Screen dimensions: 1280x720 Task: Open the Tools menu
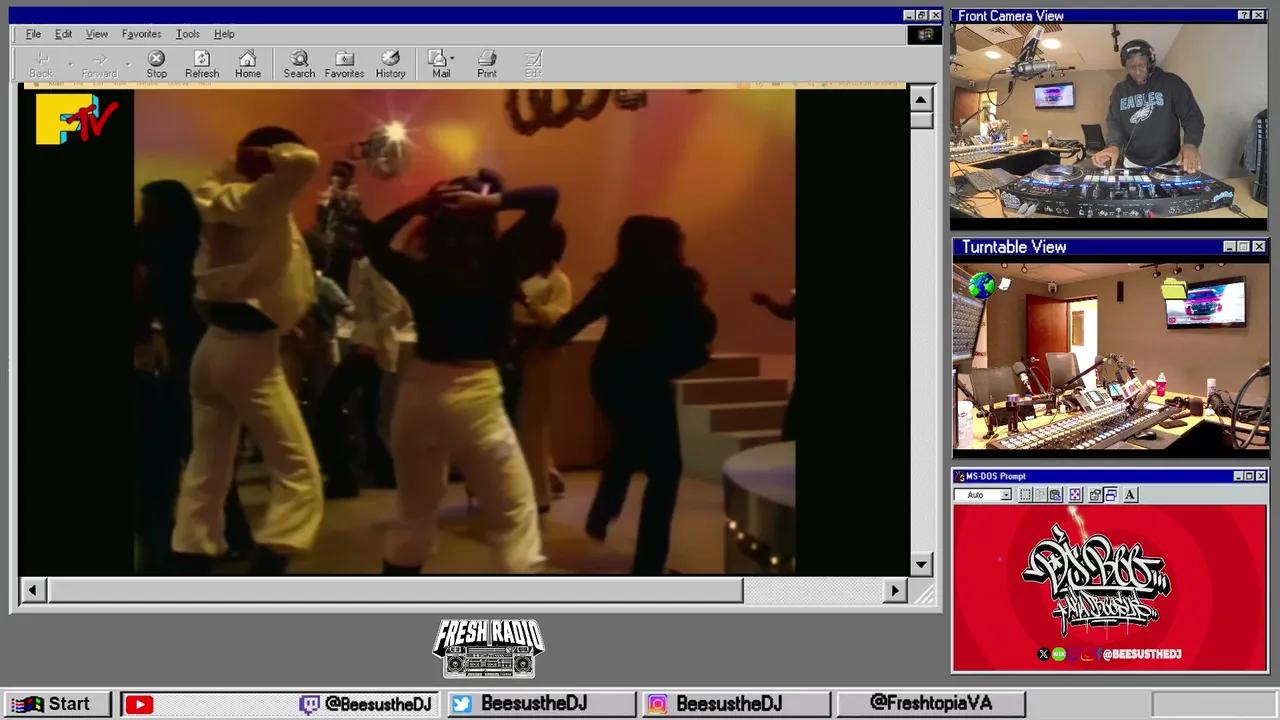(x=187, y=34)
